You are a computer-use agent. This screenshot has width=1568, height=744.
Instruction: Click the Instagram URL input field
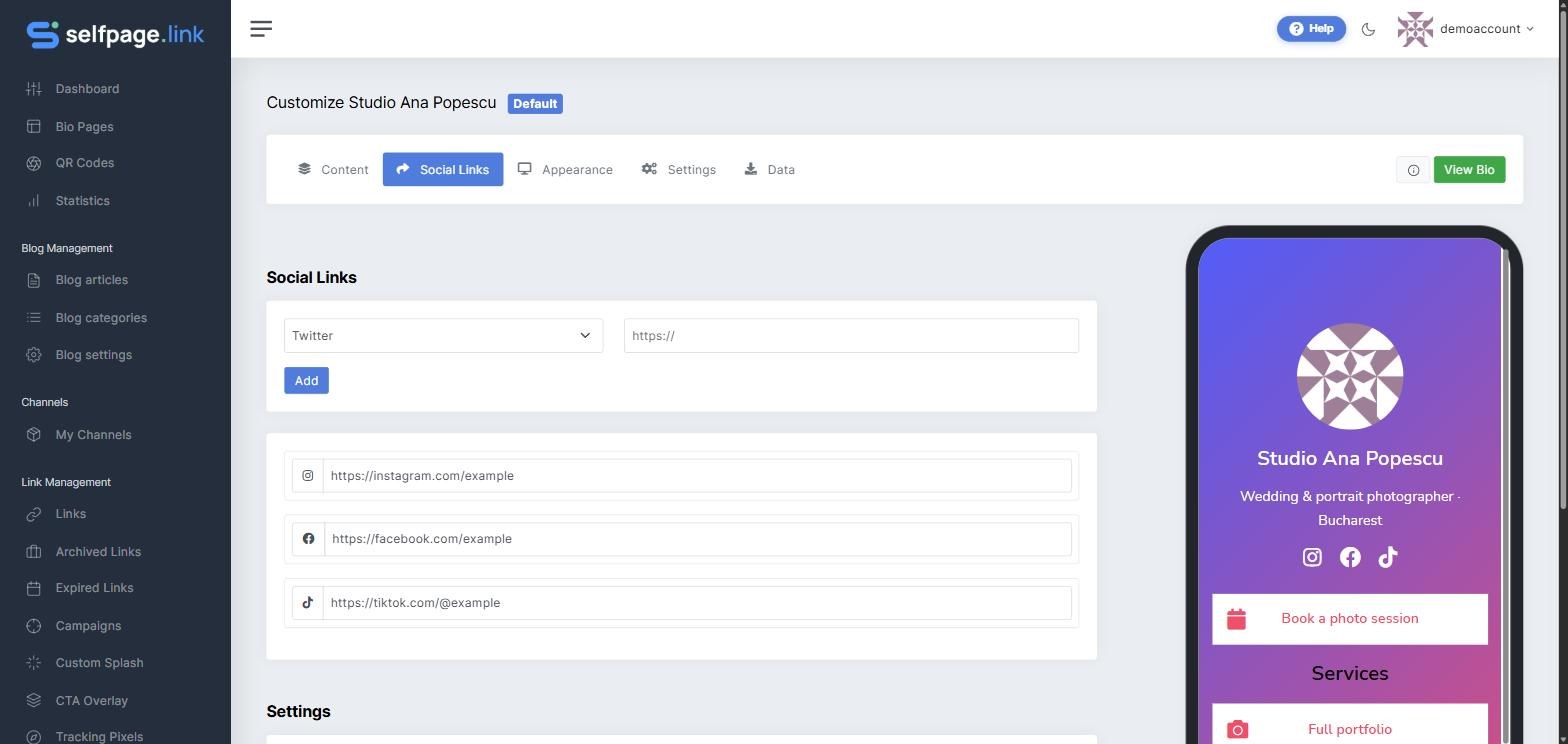(697, 476)
